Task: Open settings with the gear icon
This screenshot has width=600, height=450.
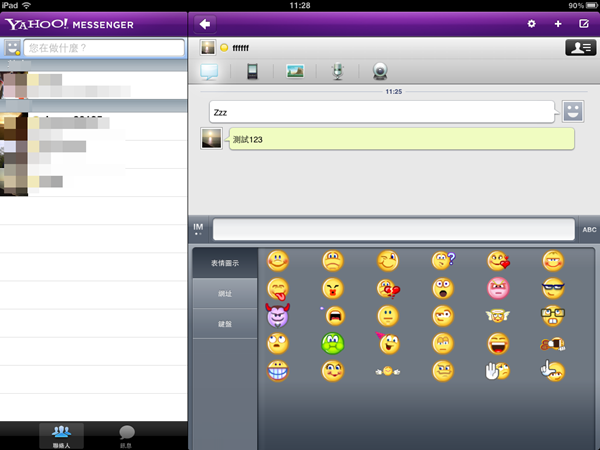Action: tap(531, 24)
